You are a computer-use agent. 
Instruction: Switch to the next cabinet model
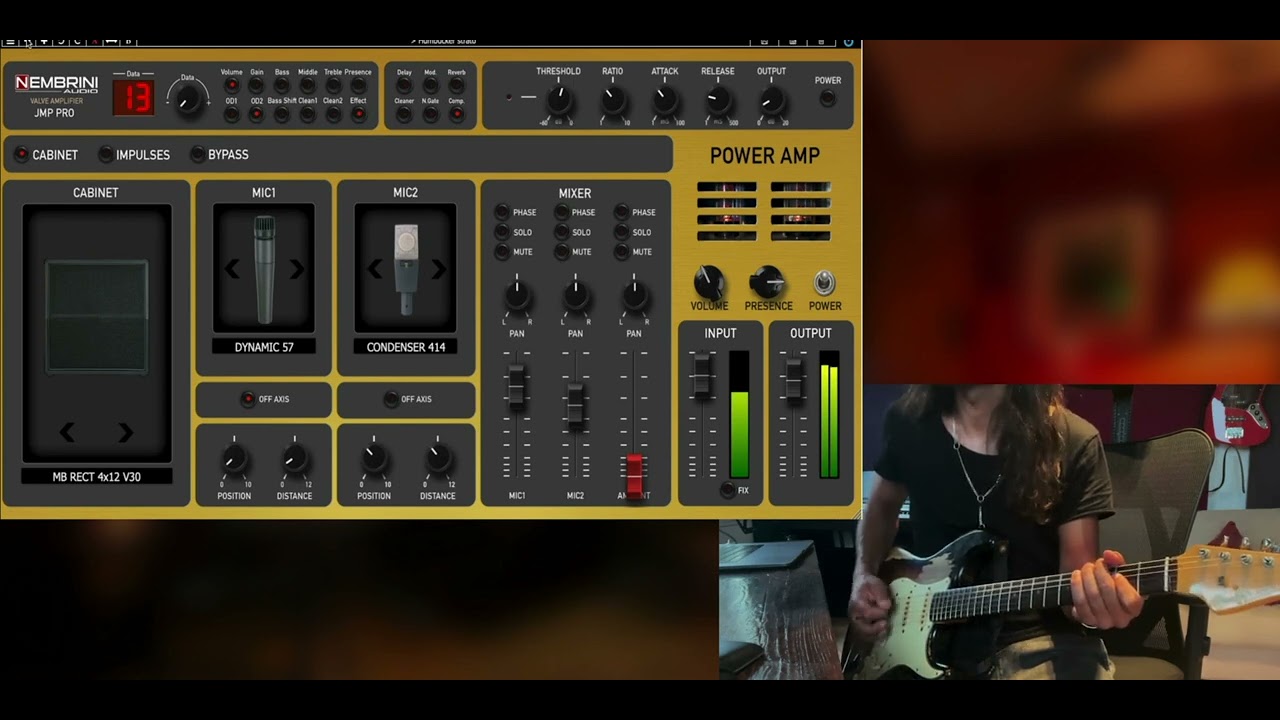125,432
